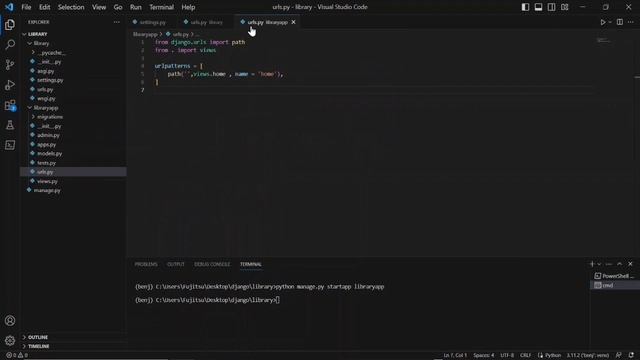
Task: Open the Search view in activity bar
Action: coord(10,44)
